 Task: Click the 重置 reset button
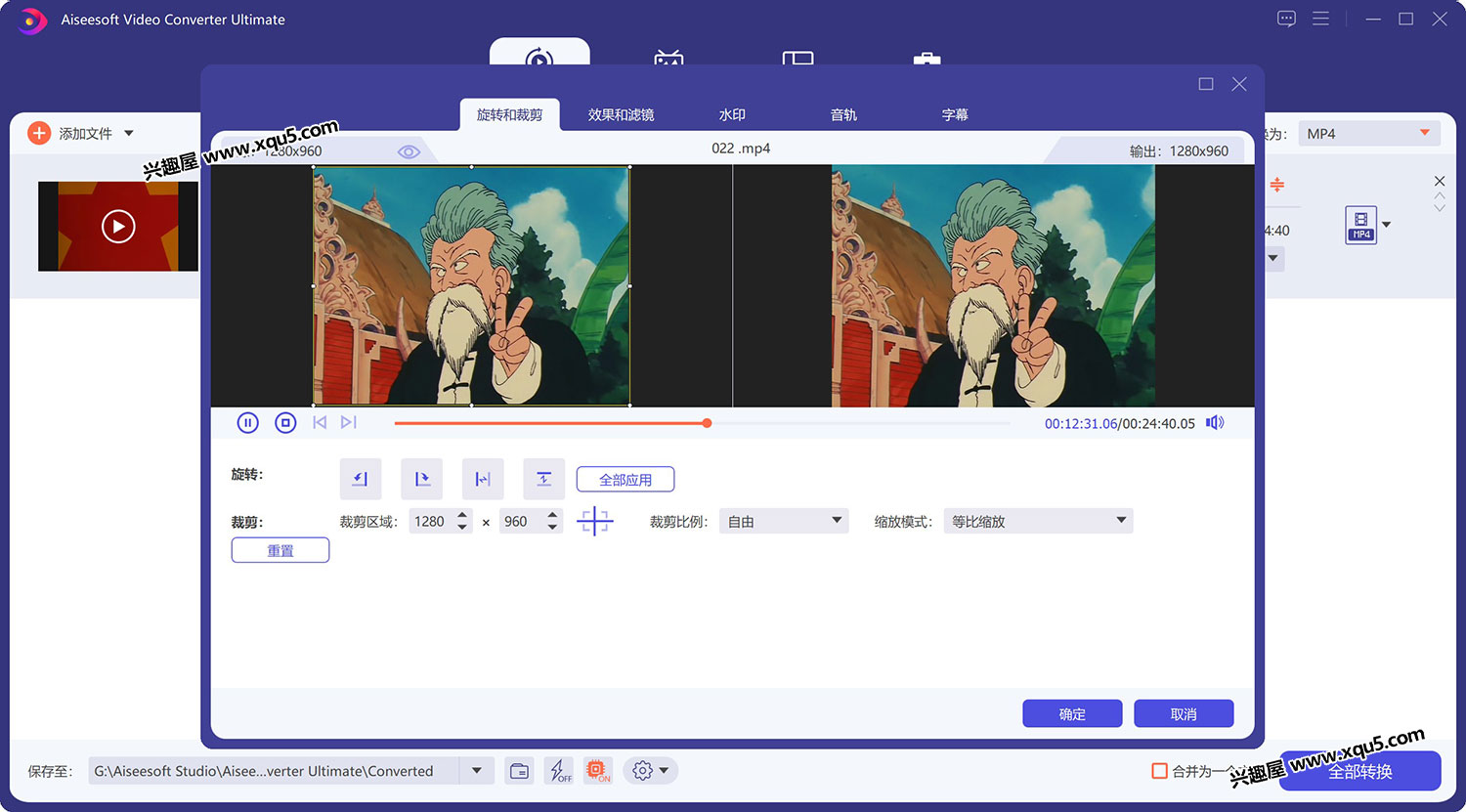[x=280, y=550]
